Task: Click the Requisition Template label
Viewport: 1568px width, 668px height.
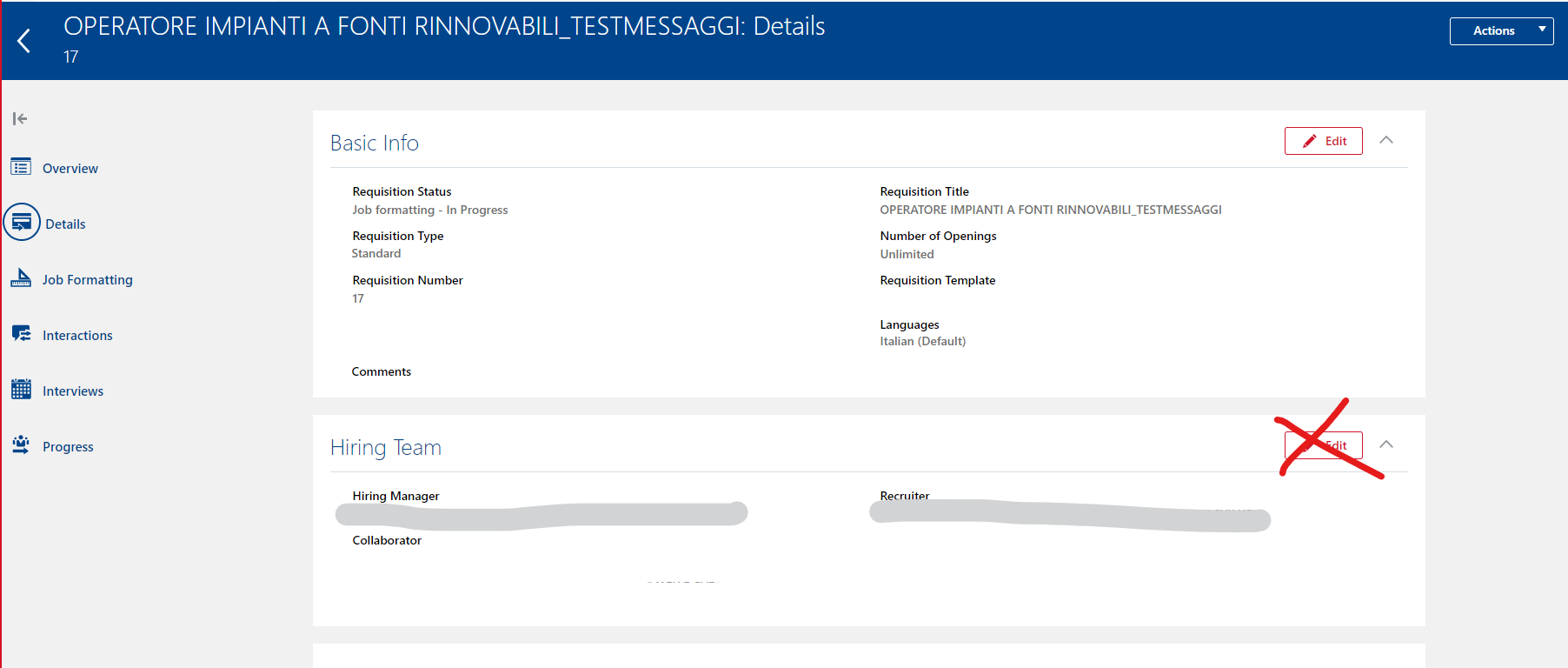Action: pos(938,280)
